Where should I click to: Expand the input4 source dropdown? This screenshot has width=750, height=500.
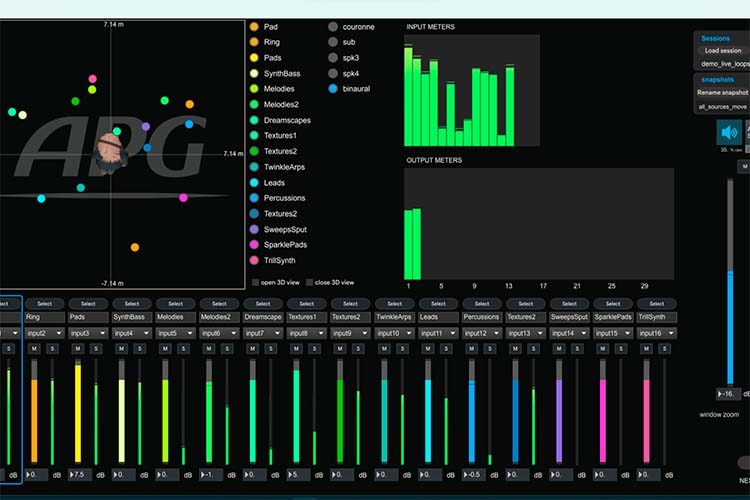(132, 333)
